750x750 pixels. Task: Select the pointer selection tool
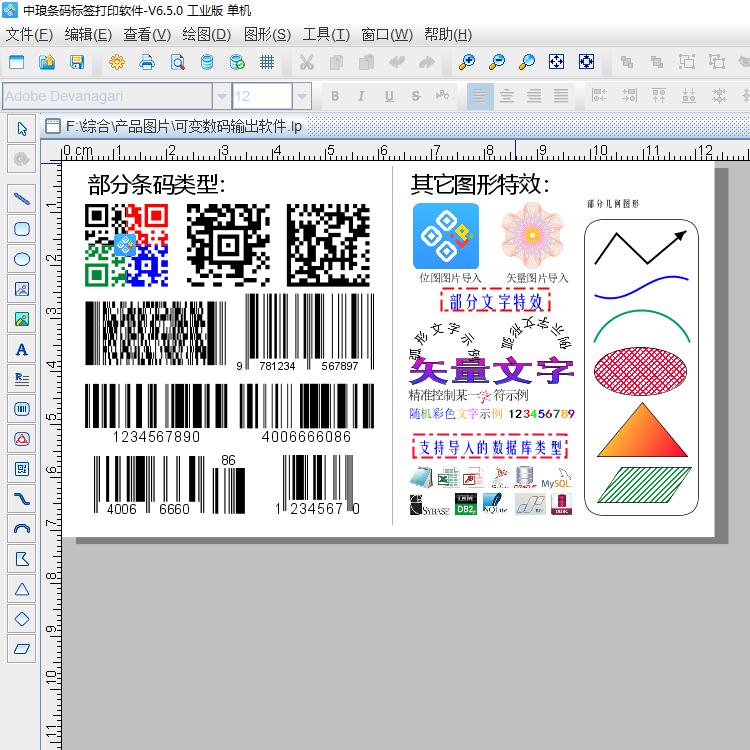[22, 129]
